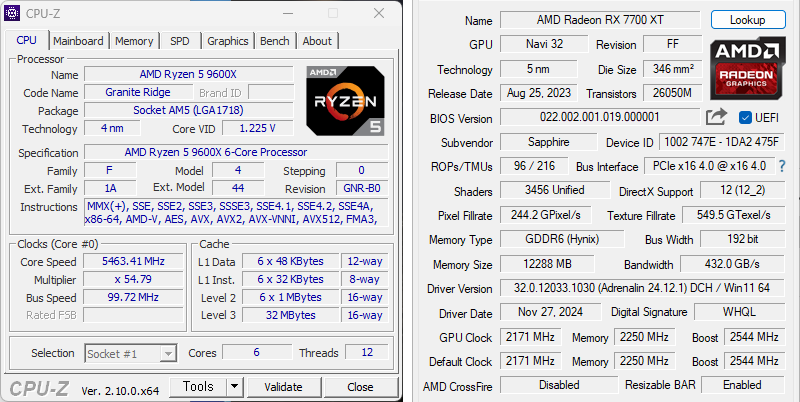The width and height of the screenshot is (800, 402).
Task: Click the Transistors value 26050M
Action: pyautogui.click(x=672, y=93)
